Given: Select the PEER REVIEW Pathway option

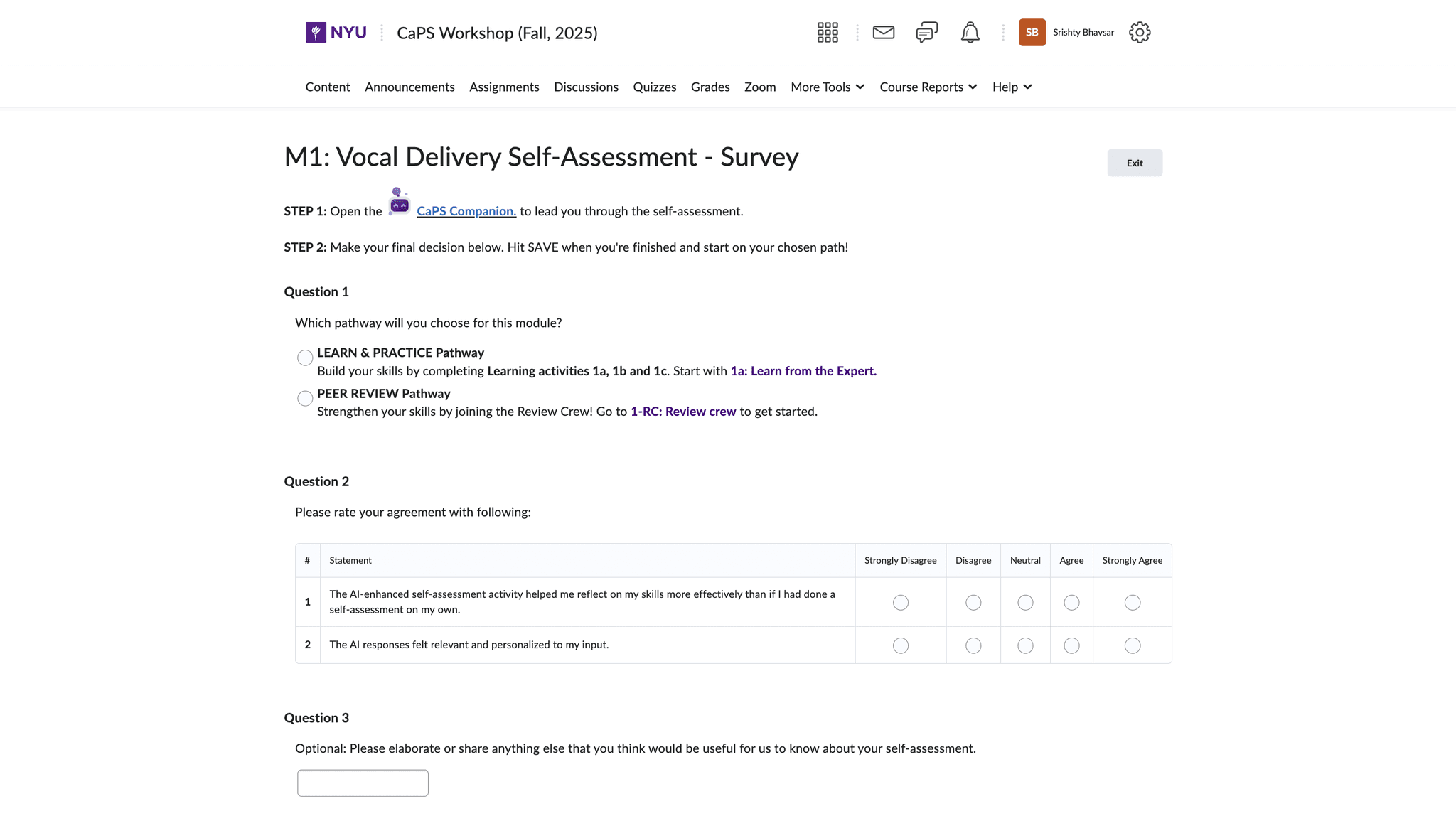Looking at the screenshot, I should pyautogui.click(x=305, y=398).
